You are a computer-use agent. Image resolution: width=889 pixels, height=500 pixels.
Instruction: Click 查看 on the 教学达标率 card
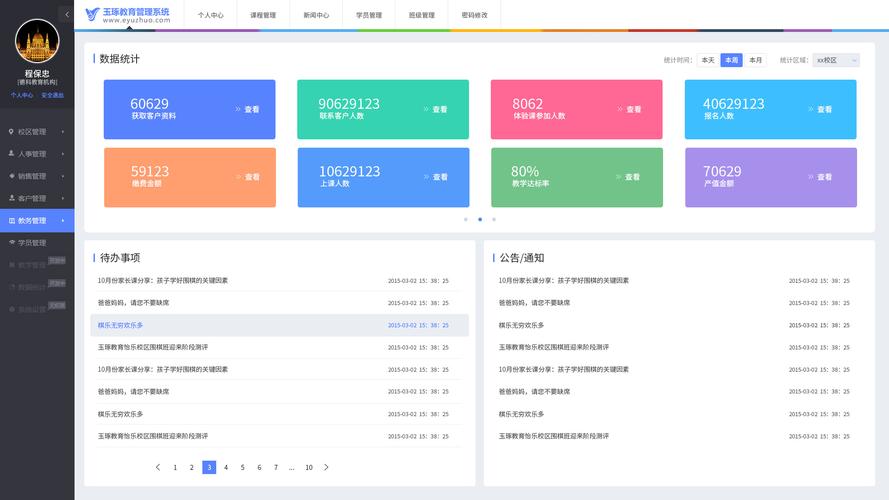pyautogui.click(x=628, y=177)
